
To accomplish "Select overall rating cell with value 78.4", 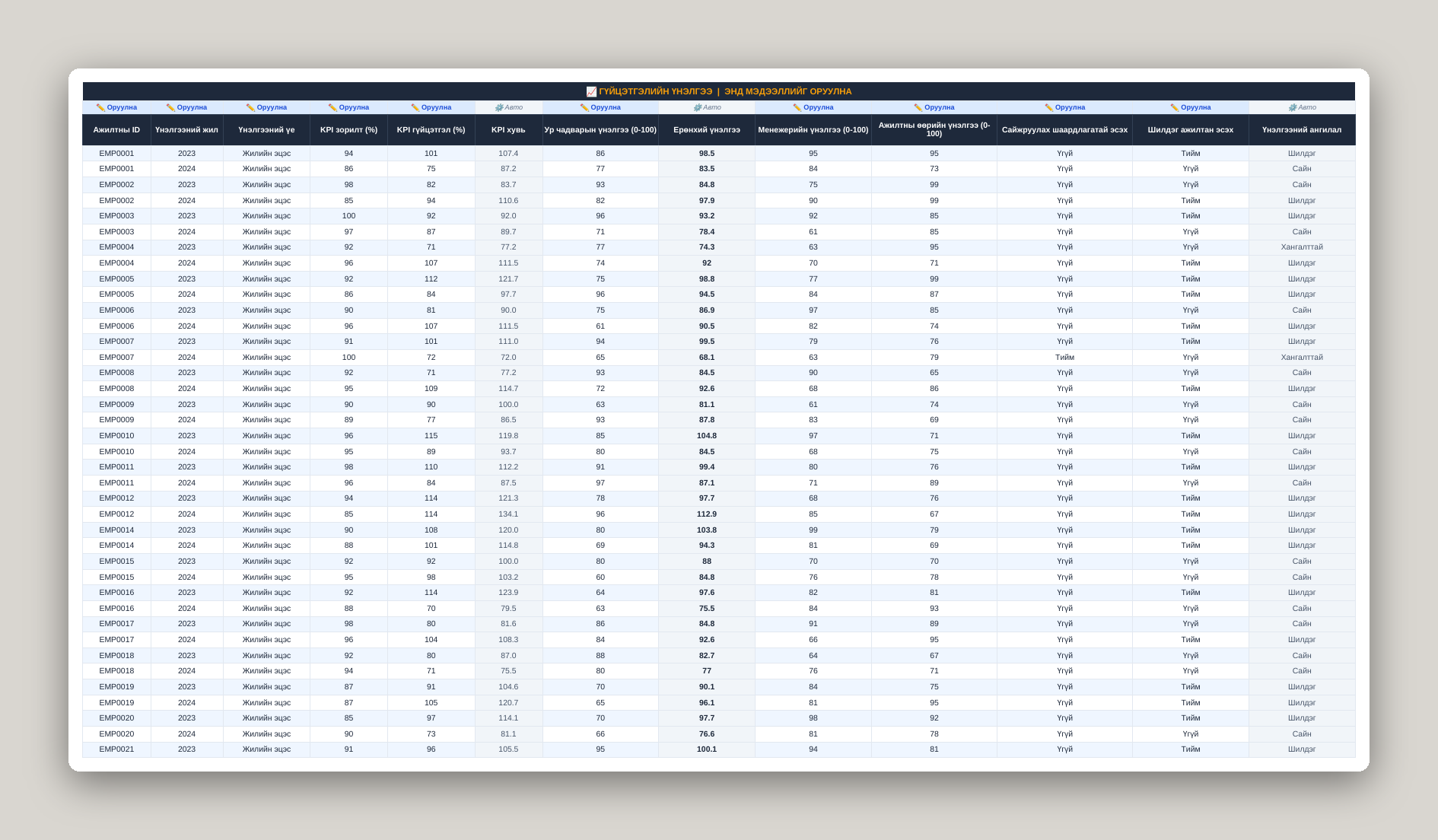I will pyautogui.click(x=707, y=232).
